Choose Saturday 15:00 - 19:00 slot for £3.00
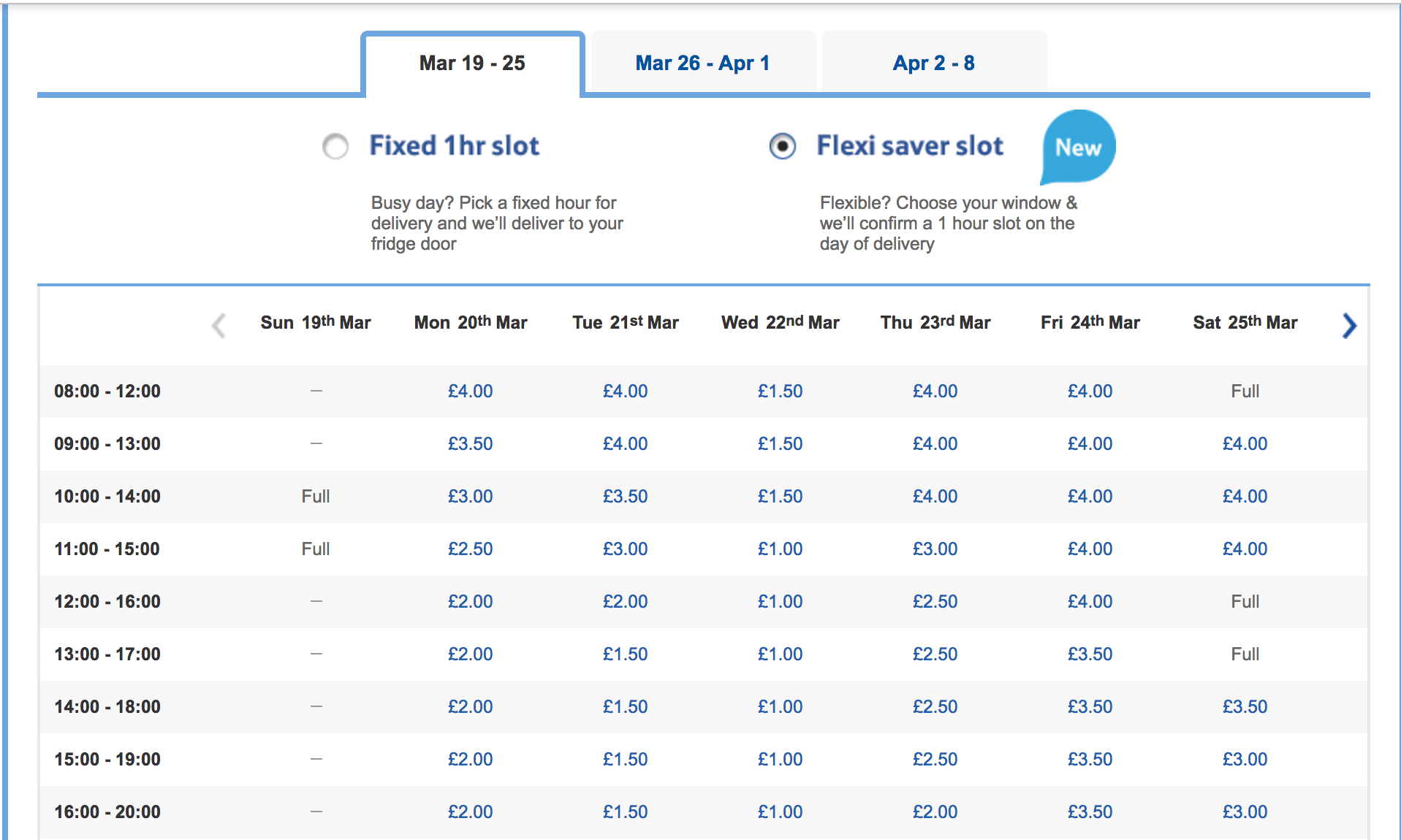The image size is (1401, 840). click(1245, 760)
